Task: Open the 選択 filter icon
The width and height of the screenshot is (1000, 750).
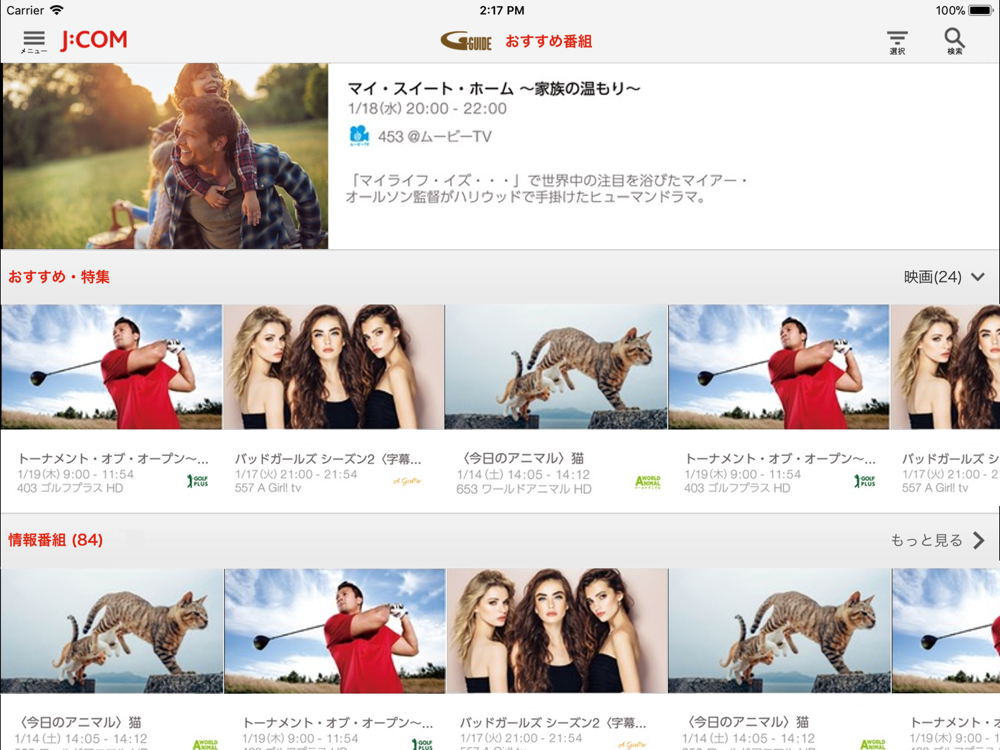Action: point(897,42)
